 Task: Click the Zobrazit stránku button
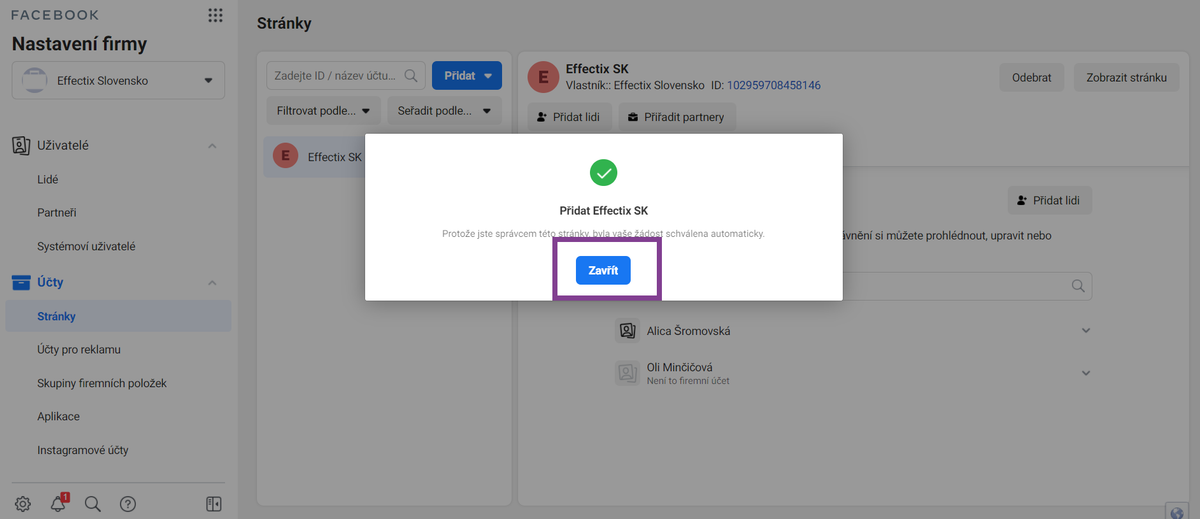1127,77
